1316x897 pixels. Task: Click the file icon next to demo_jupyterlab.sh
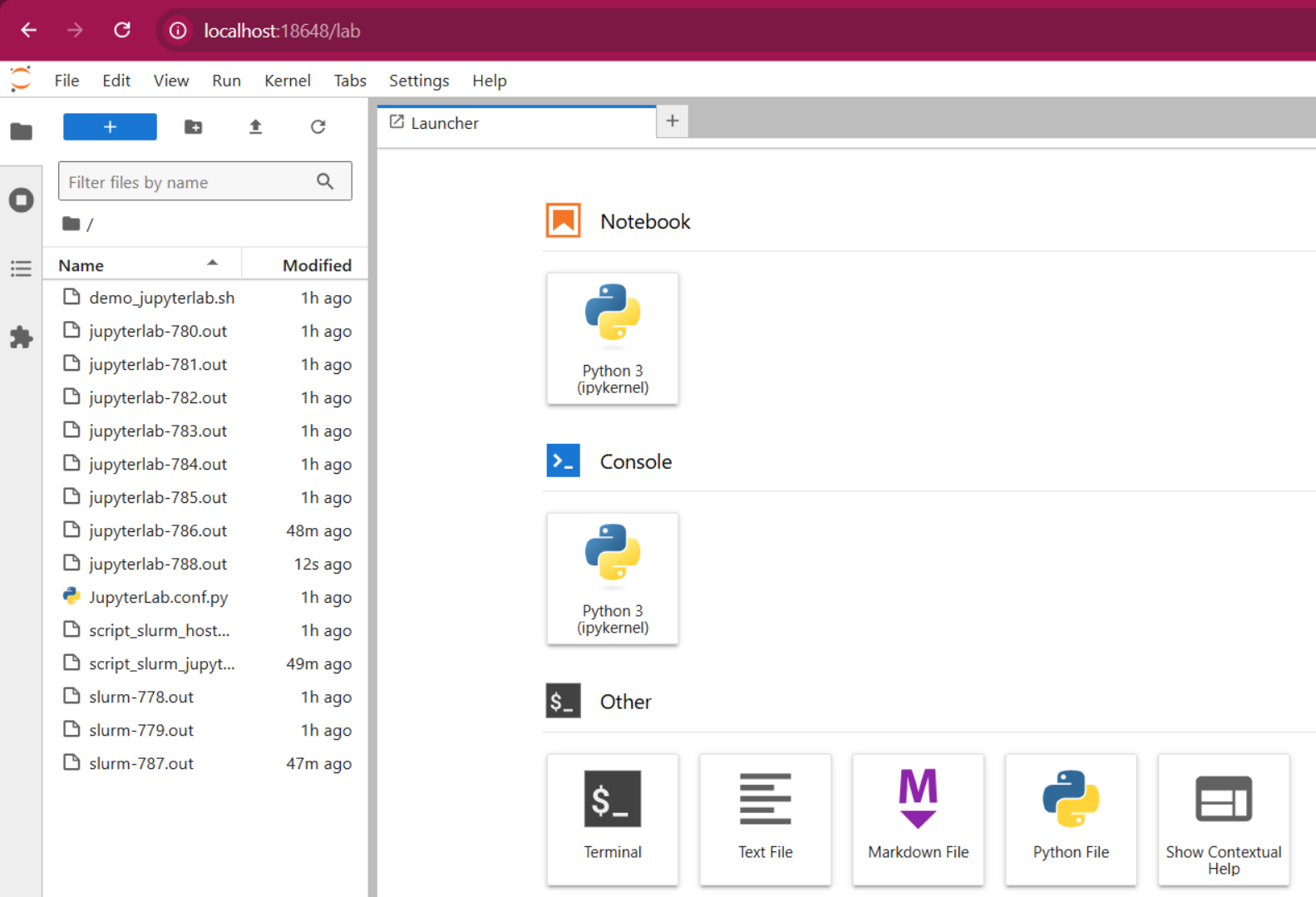(x=71, y=297)
